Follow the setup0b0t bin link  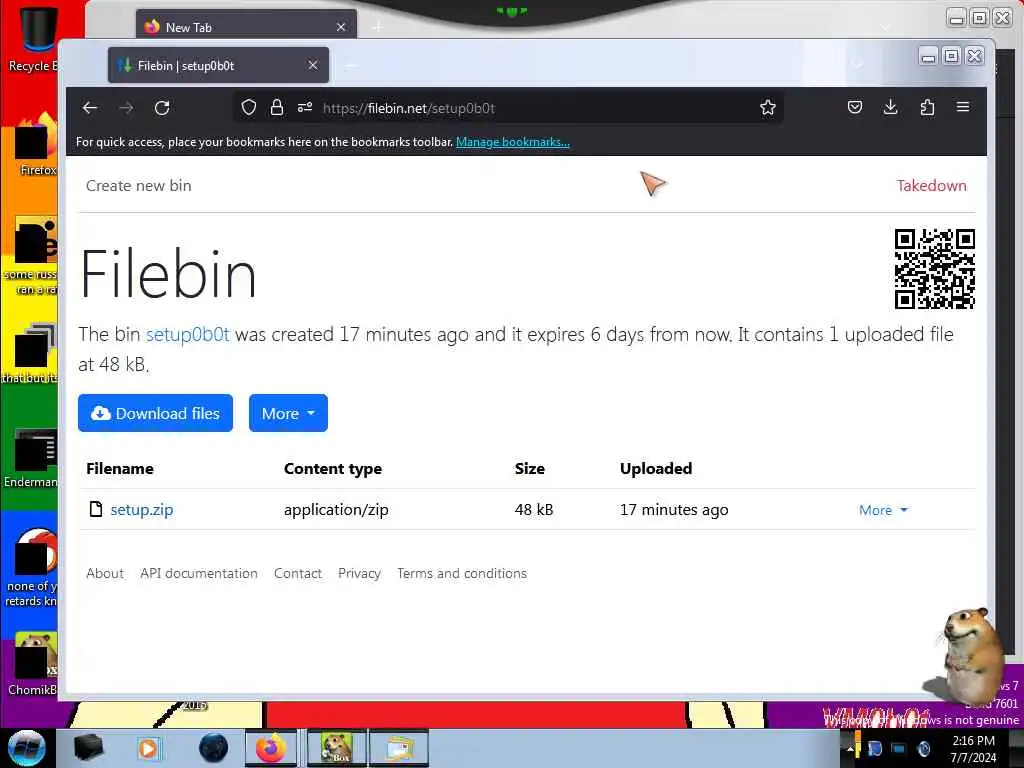(x=187, y=334)
